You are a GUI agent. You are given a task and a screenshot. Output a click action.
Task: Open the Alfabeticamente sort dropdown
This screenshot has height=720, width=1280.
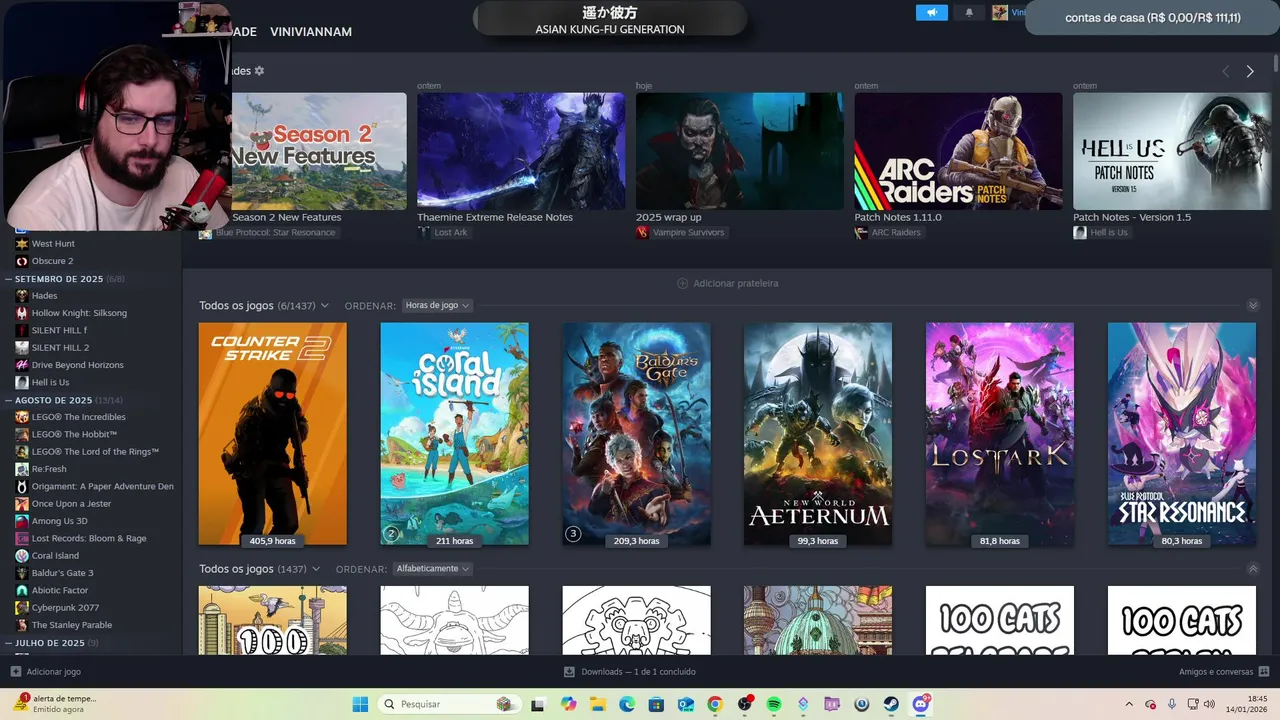click(432, 568)
